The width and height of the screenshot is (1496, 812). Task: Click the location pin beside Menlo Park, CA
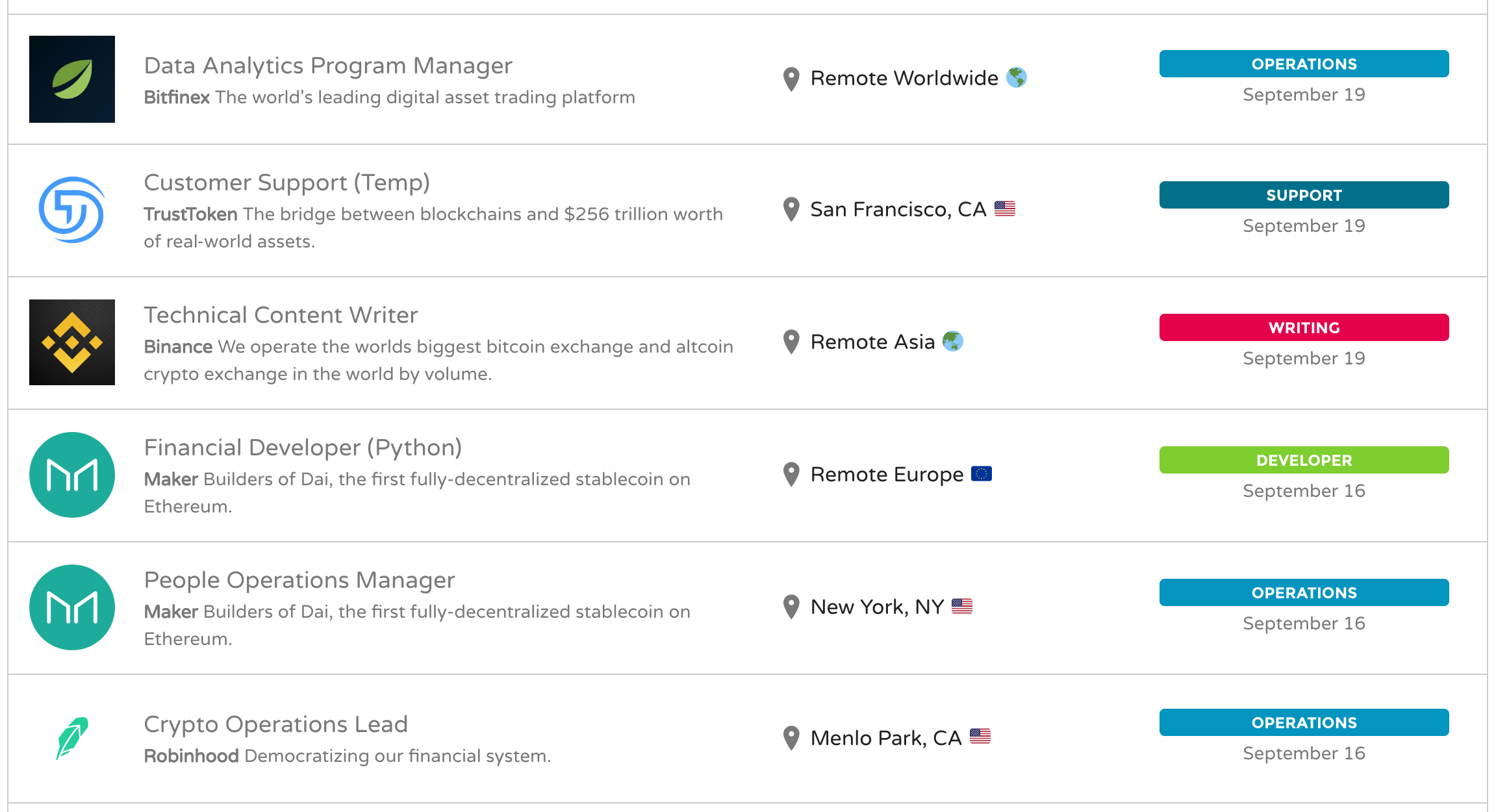791,738
